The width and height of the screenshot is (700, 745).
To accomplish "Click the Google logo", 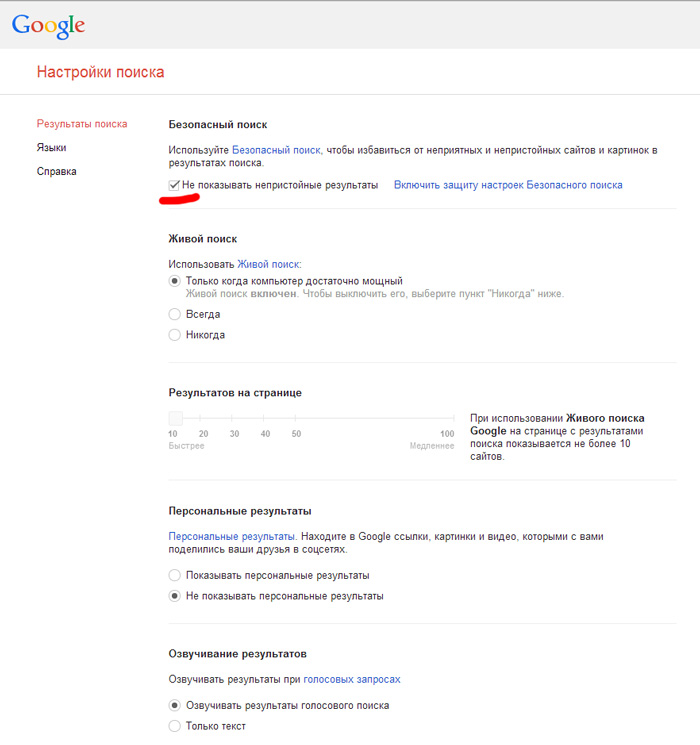I will [48, 26].
